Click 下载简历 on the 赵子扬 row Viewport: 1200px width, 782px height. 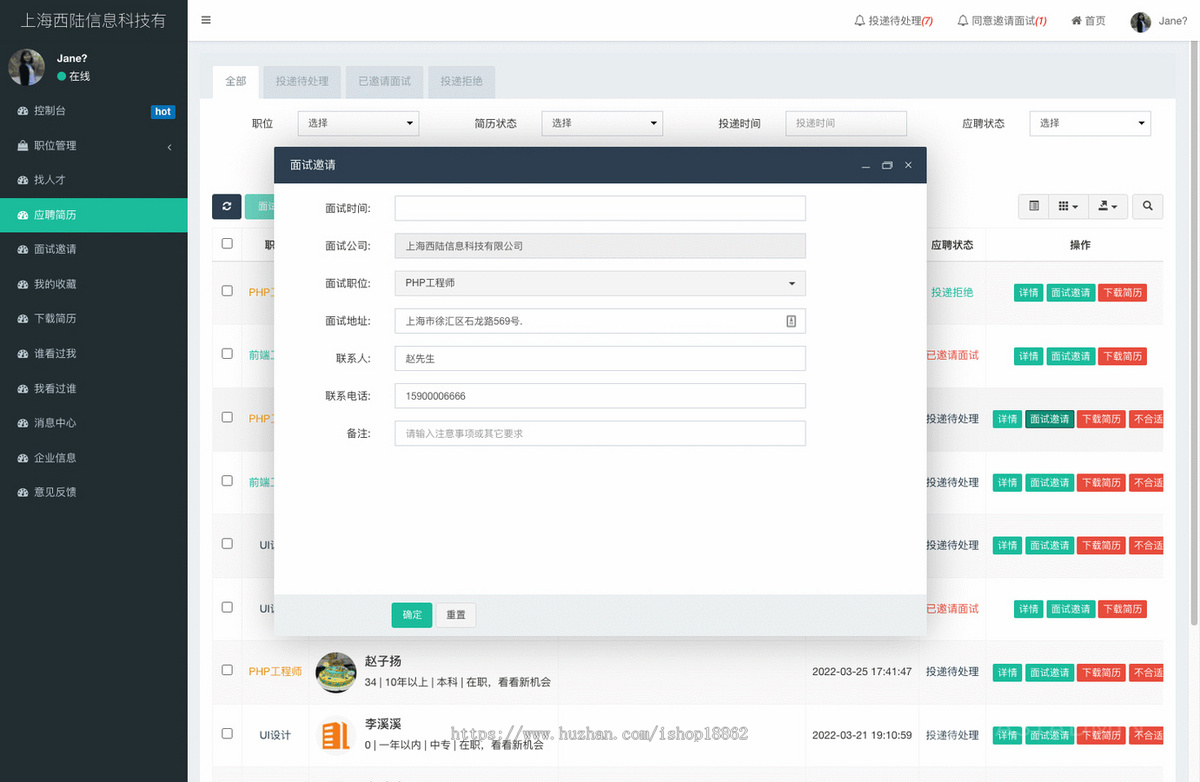pos(1101,672)
